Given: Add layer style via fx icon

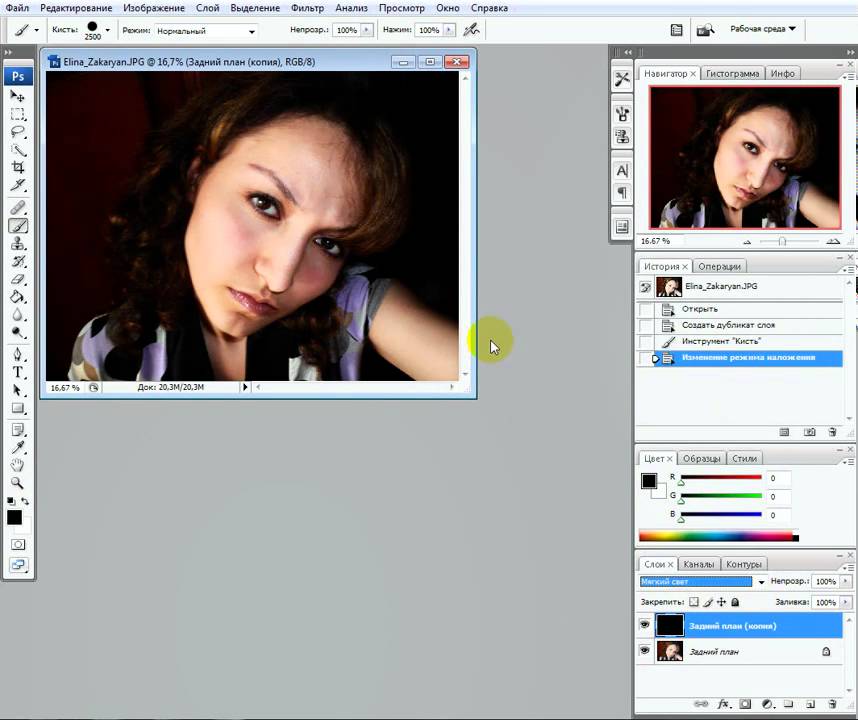Looking at the screenshot, I should pyautogui.click(x=723, y=704).
